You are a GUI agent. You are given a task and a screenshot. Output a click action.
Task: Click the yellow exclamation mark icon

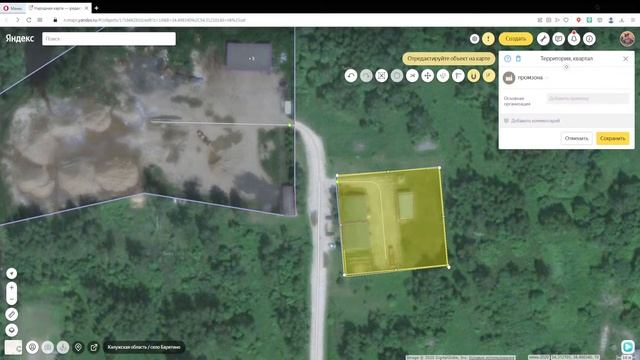pos(488,39)
